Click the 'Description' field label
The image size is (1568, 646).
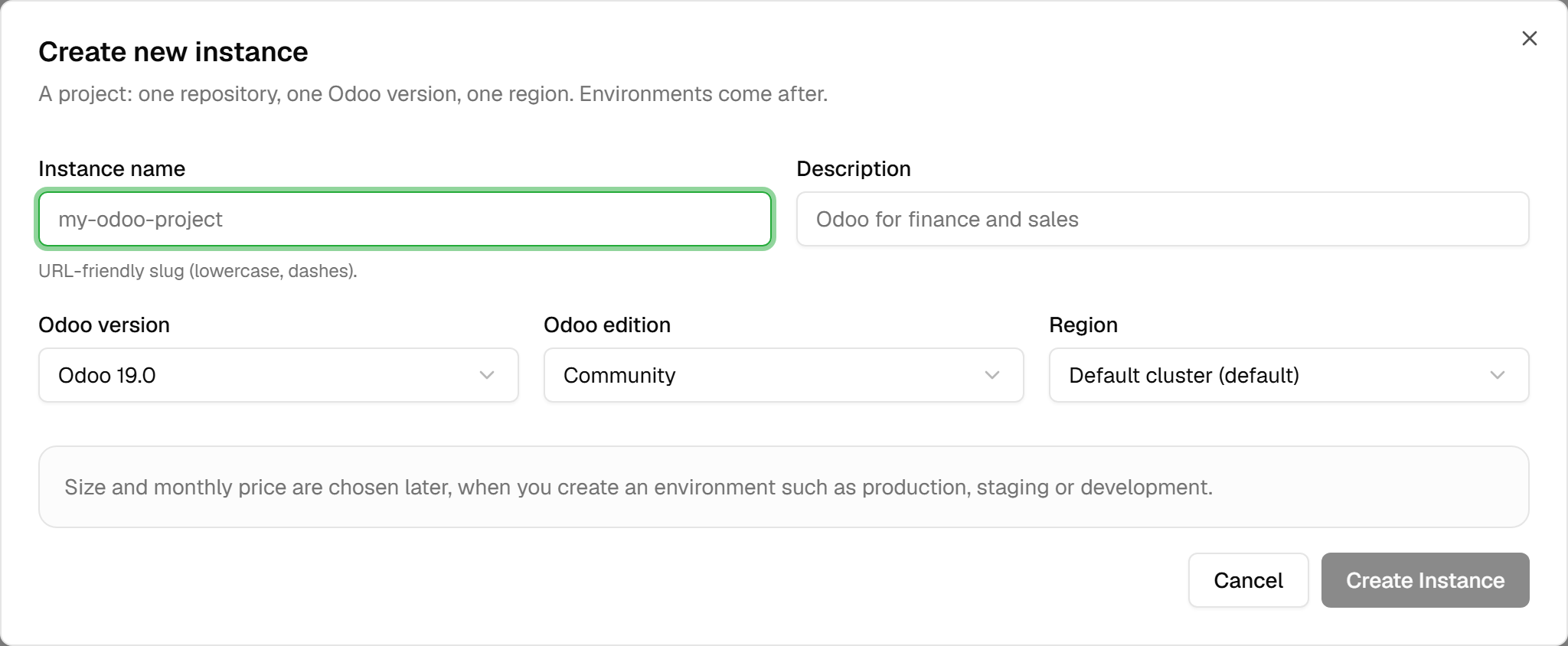coord(854,168)
